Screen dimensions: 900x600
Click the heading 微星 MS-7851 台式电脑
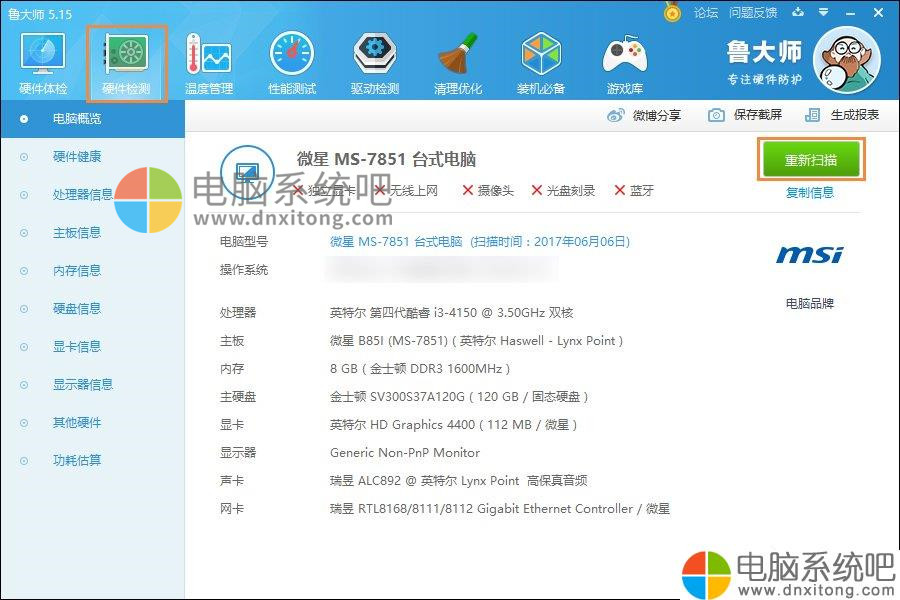point(386,159)
